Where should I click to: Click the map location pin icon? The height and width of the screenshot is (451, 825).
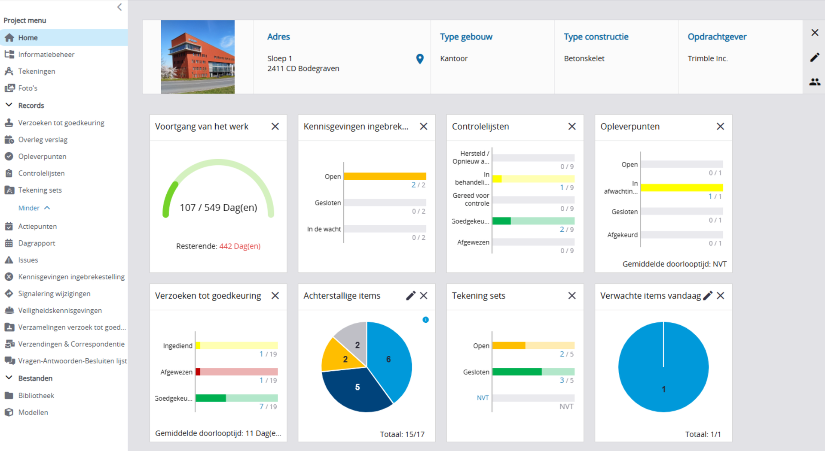[420, 59]
